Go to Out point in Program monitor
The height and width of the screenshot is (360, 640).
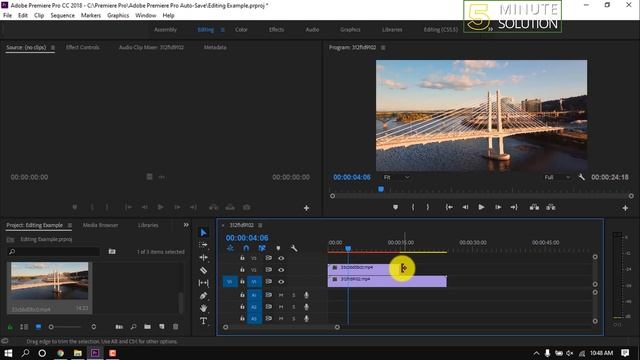point(514,207)
